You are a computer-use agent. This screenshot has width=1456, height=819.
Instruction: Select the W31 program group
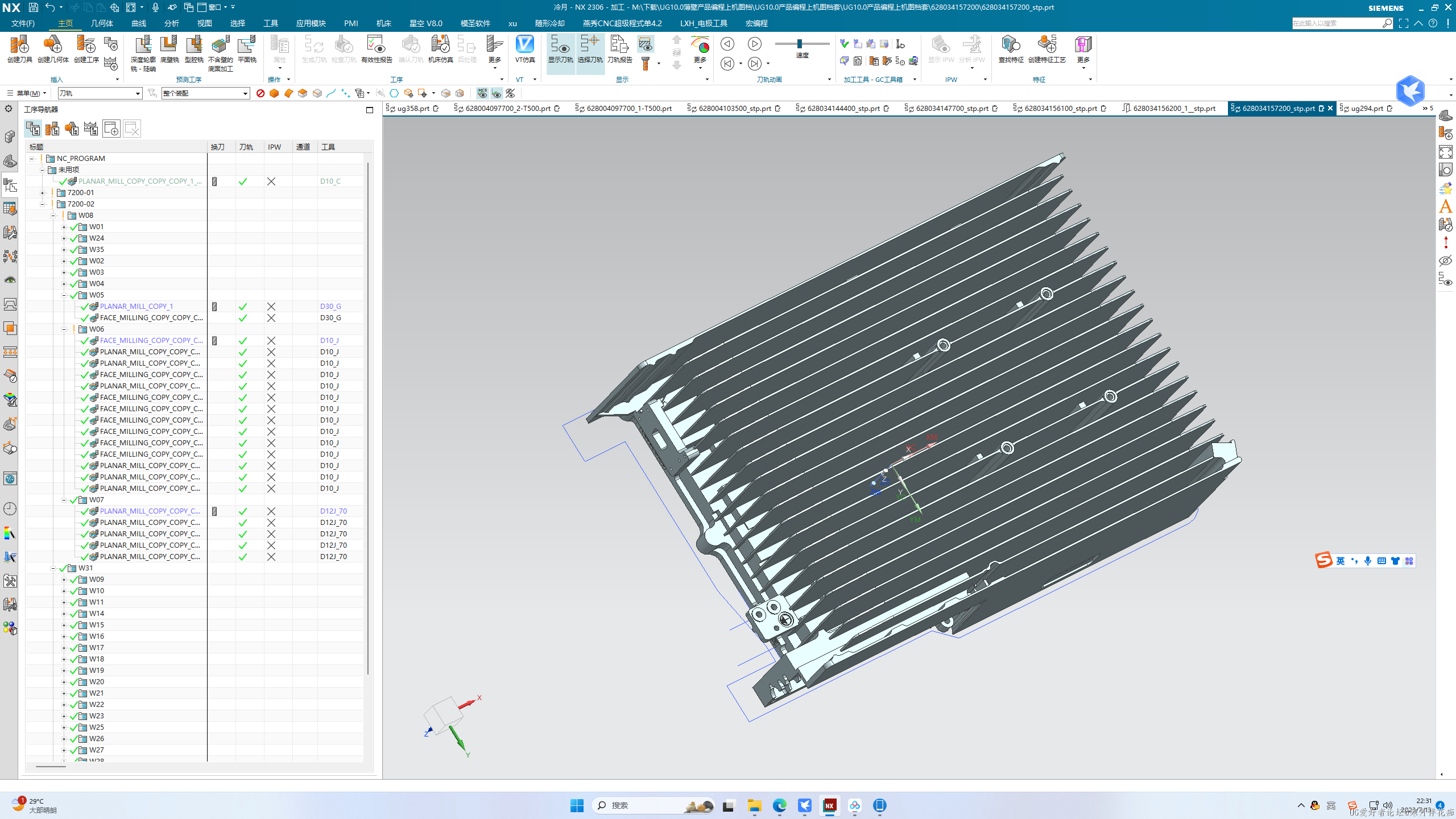click(x=85, y=568)
